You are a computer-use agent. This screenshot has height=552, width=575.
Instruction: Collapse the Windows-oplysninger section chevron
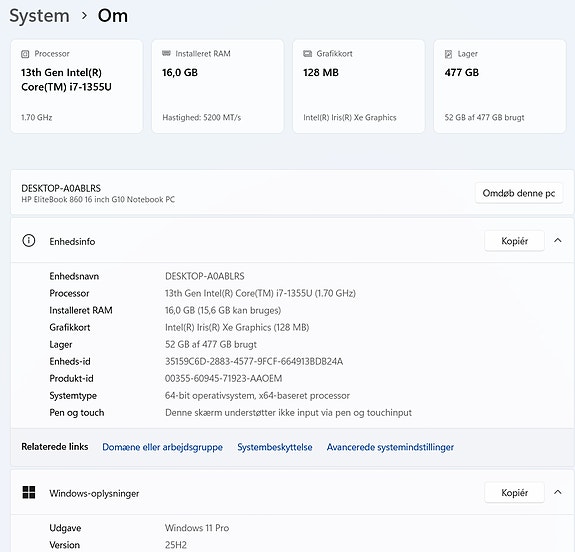click(x=557, y=492)
